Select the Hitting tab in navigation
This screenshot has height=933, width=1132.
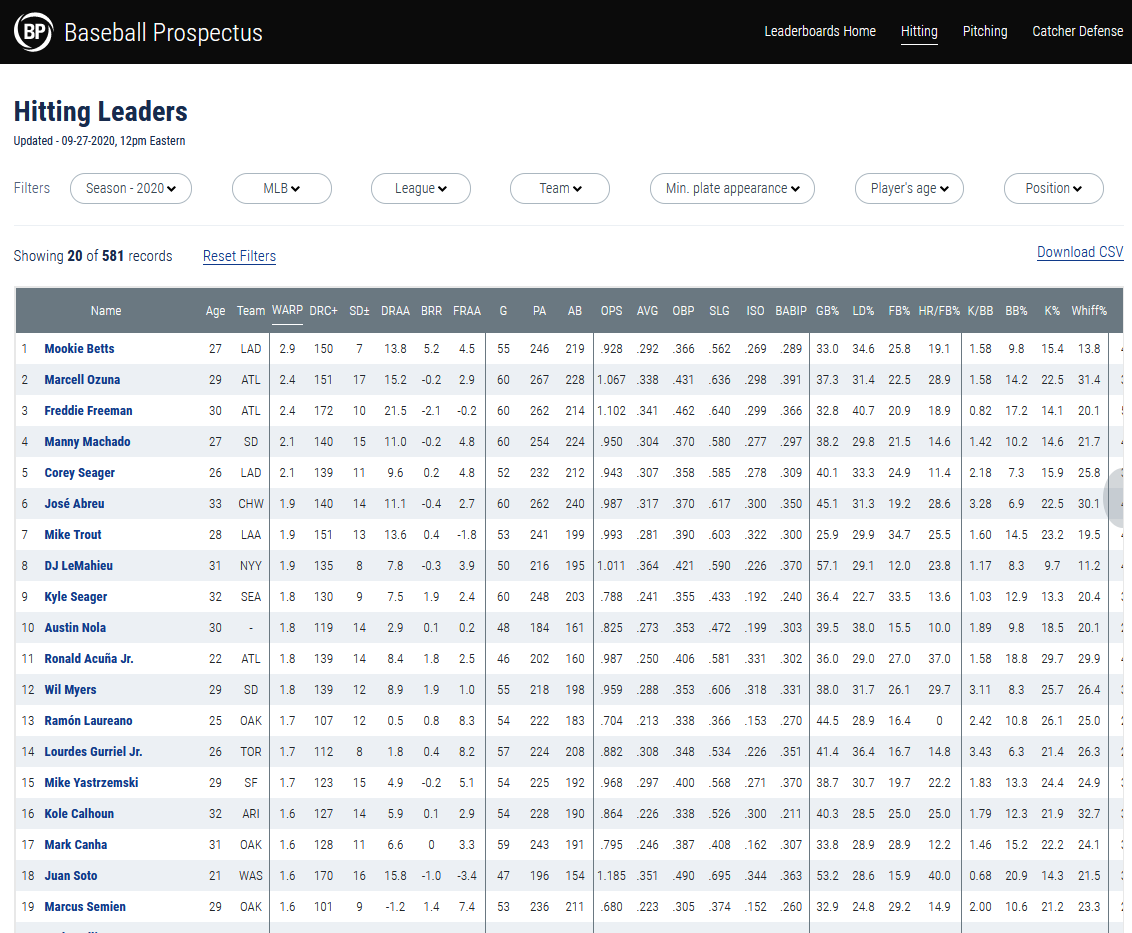coord(919,31)
